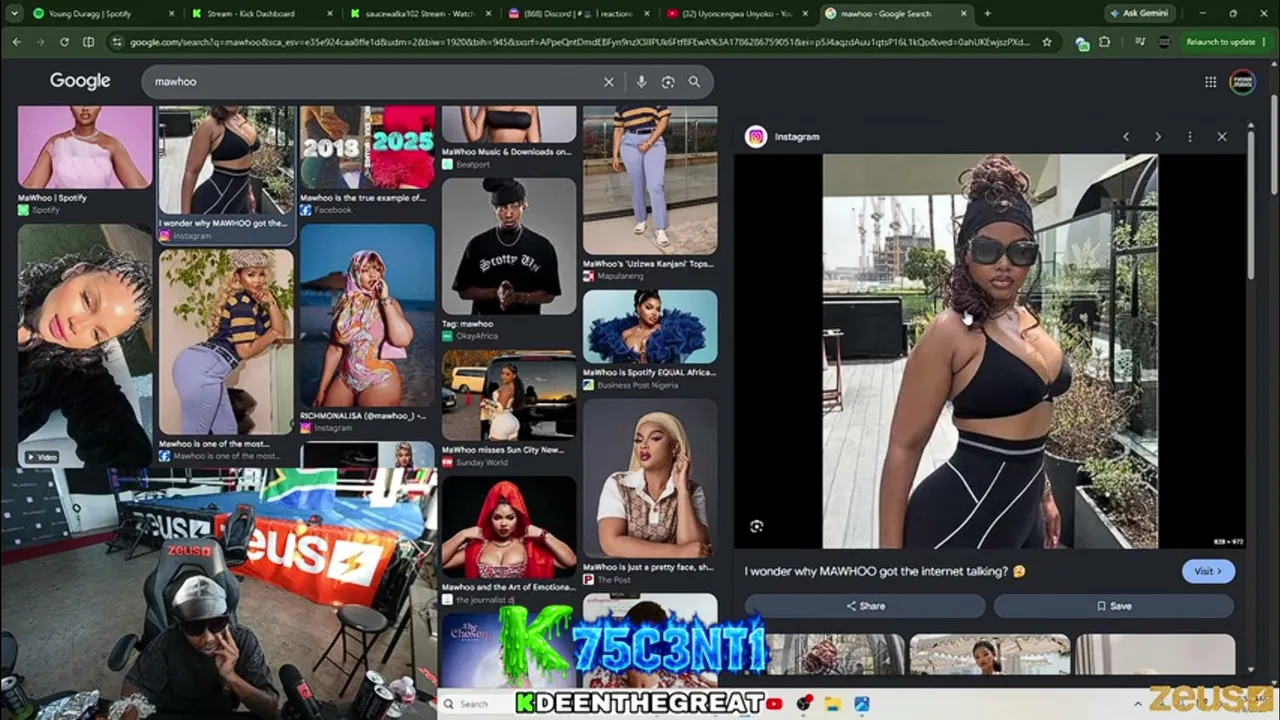The image size is (1280, 720).
Task: View site information icon in address bar
Action: click(117, 42)
